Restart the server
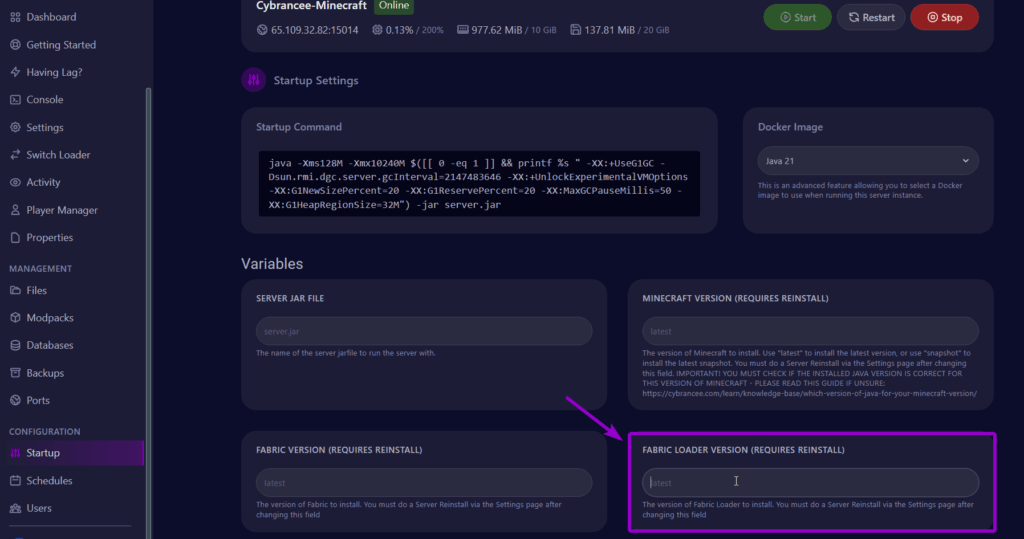Image resolution: width=1024 pixels, height=539 pixels. 871,18
